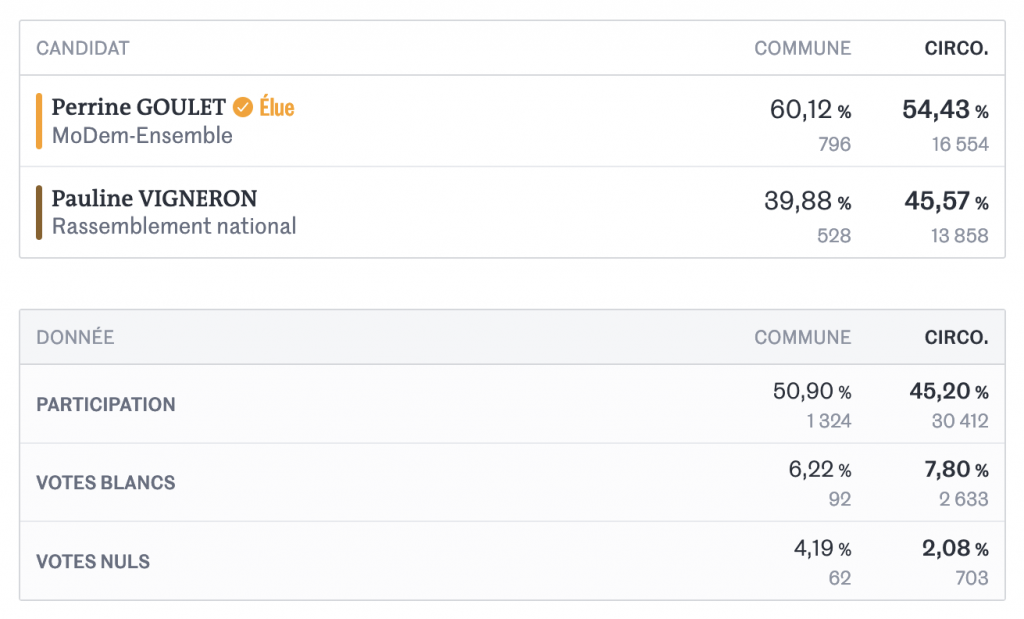Click Vigneron's 39,88 % commune result

click(808, 201)
